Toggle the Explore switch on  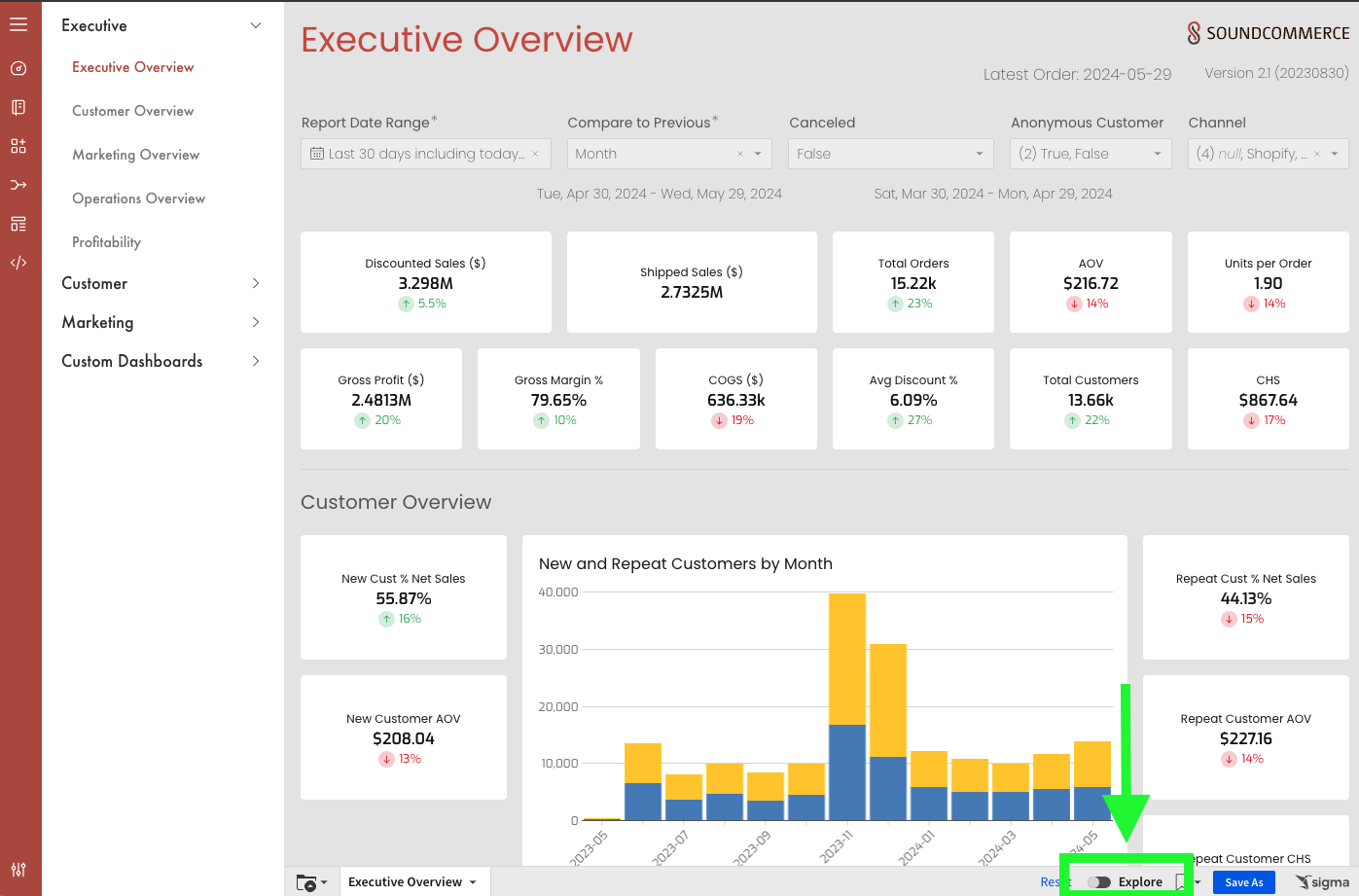(1099, 882)
